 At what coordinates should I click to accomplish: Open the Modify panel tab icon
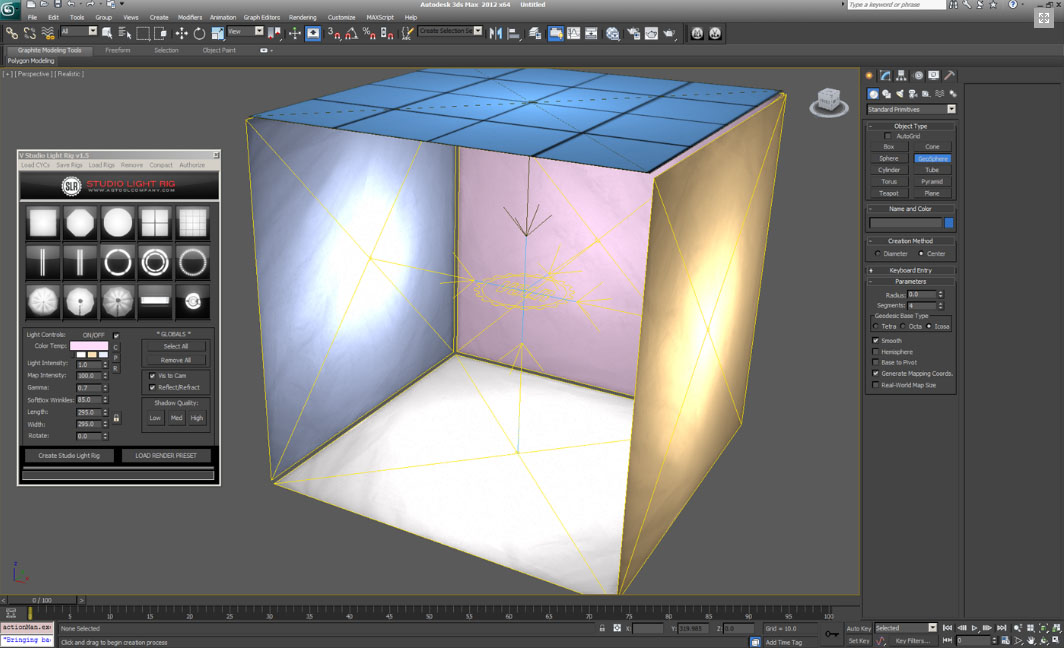(885, 75)
